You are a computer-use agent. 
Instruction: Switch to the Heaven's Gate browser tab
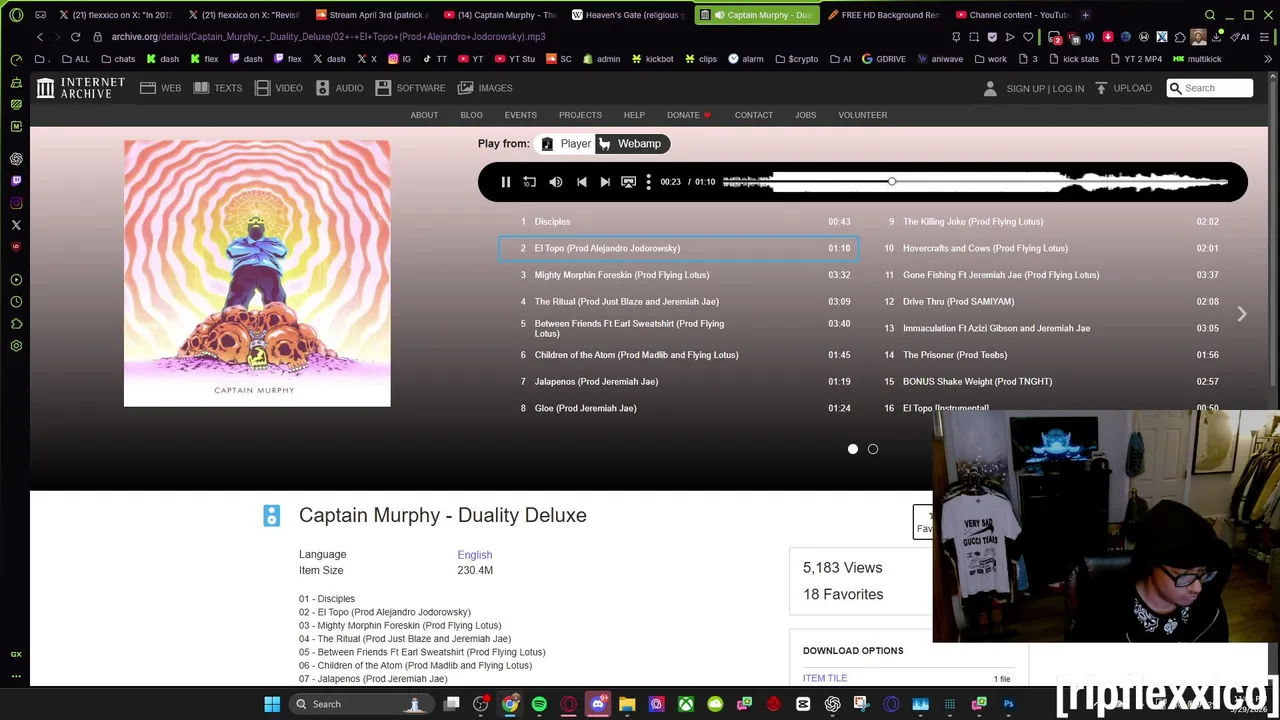[x=630, y=15]
